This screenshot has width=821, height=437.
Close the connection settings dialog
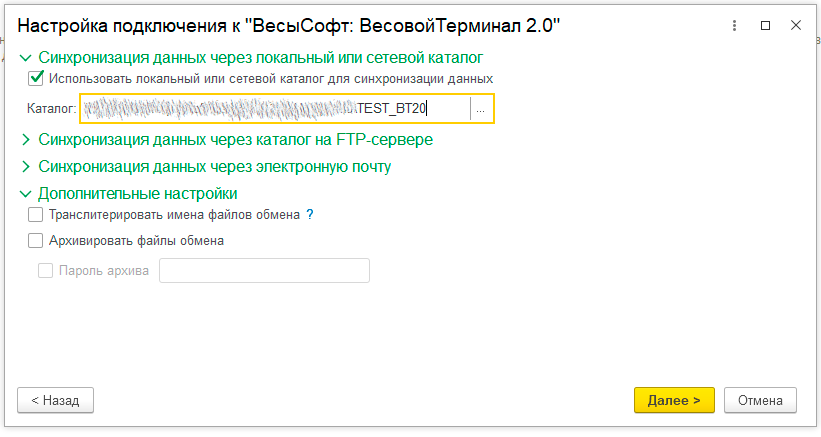pos(794,26)
